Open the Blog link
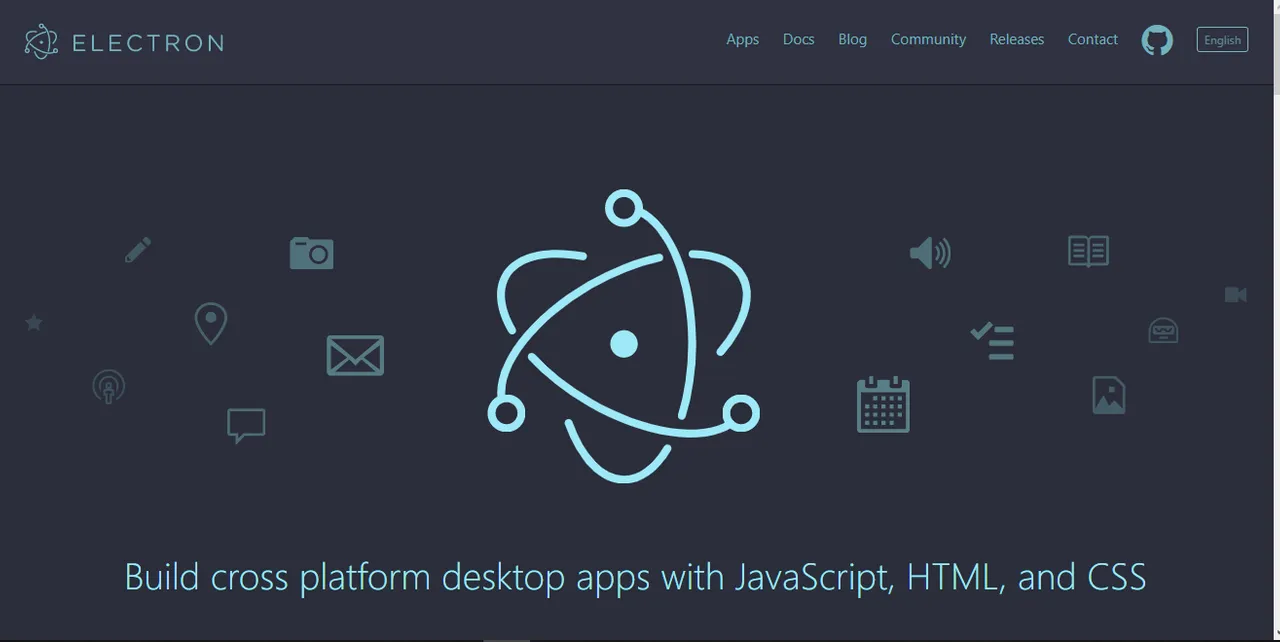The image size is (1280, 642). [x=852, y=40]
